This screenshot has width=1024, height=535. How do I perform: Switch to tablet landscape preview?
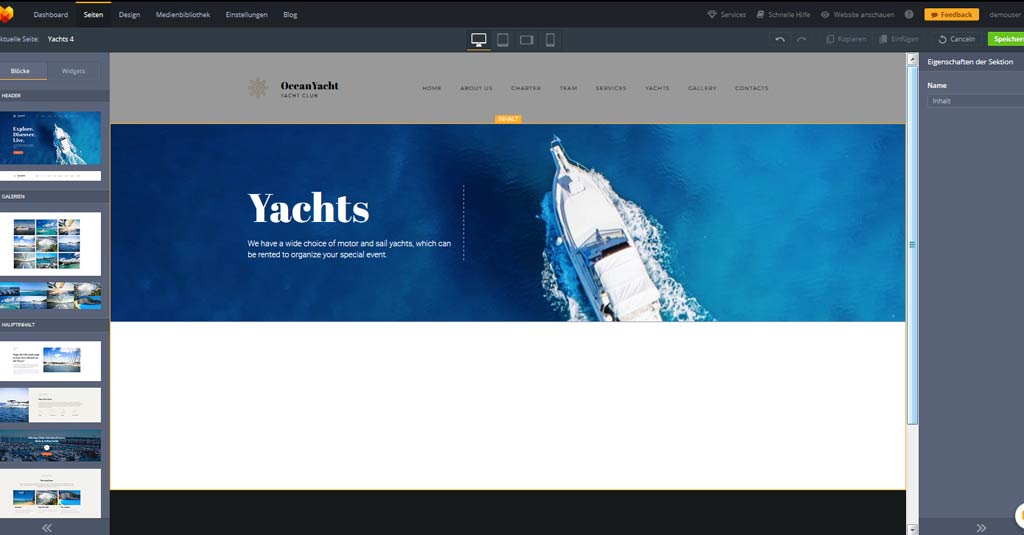(x=526, y=40)
